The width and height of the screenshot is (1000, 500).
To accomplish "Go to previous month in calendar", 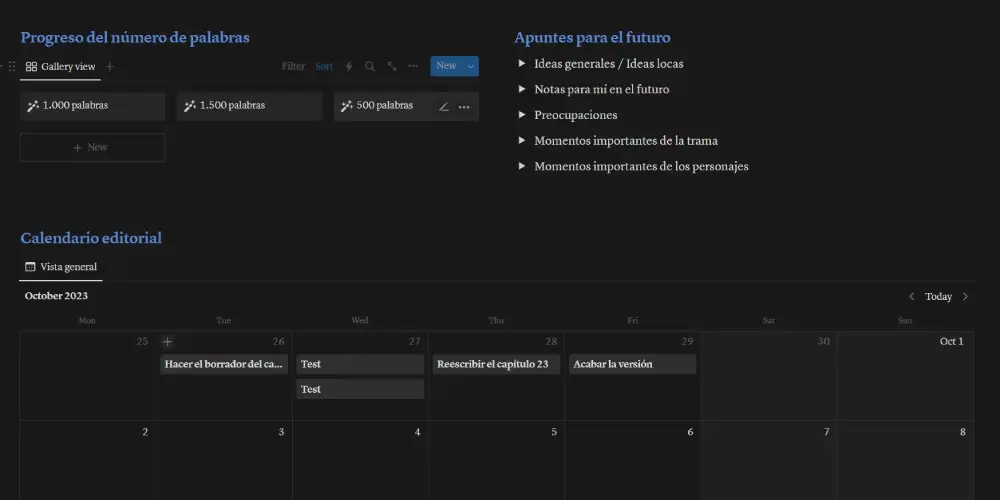I will (x=911, y=297).
